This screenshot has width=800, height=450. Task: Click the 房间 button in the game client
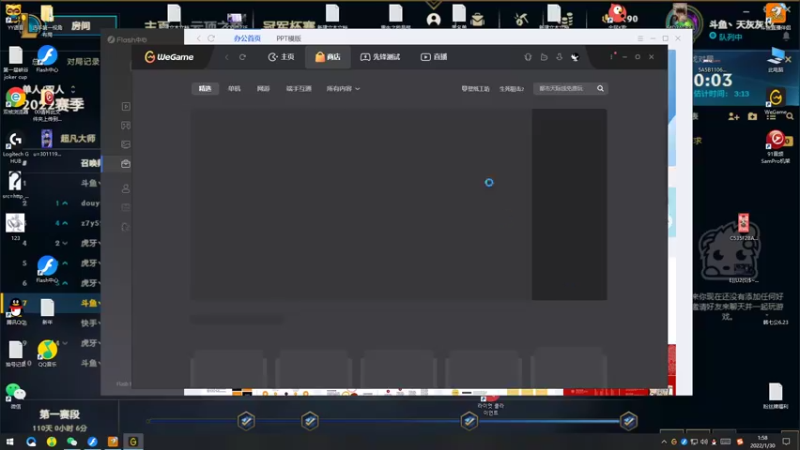click(x=81, y=26)
